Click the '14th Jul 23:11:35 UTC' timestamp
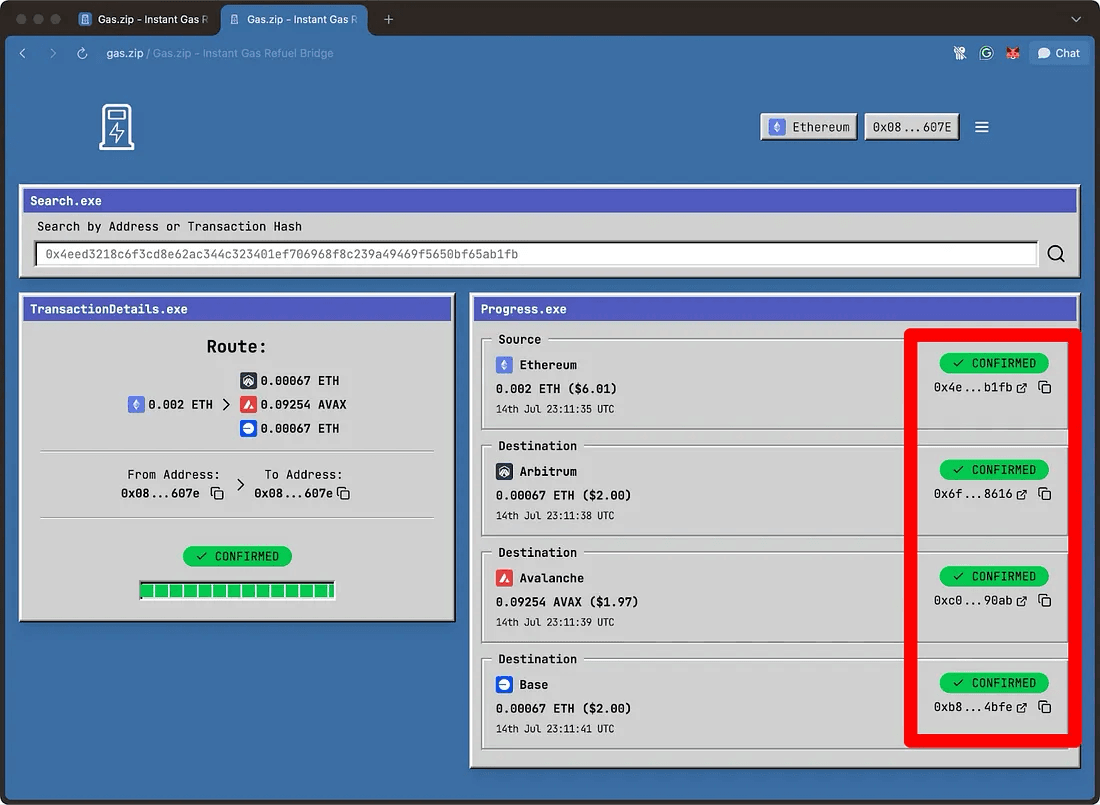The image size is (1100, 805). click(x=555, y=409)
